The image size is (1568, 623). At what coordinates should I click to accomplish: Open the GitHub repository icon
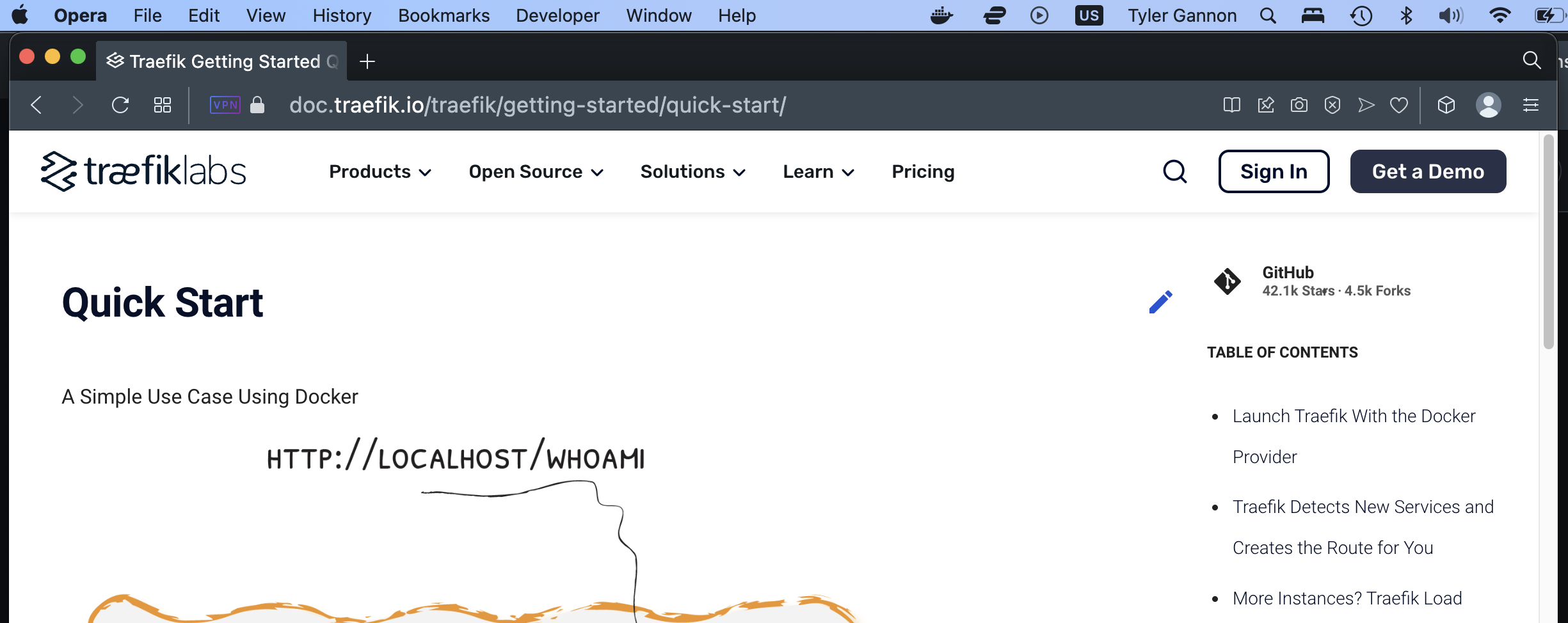click(x=1226, y=281)
